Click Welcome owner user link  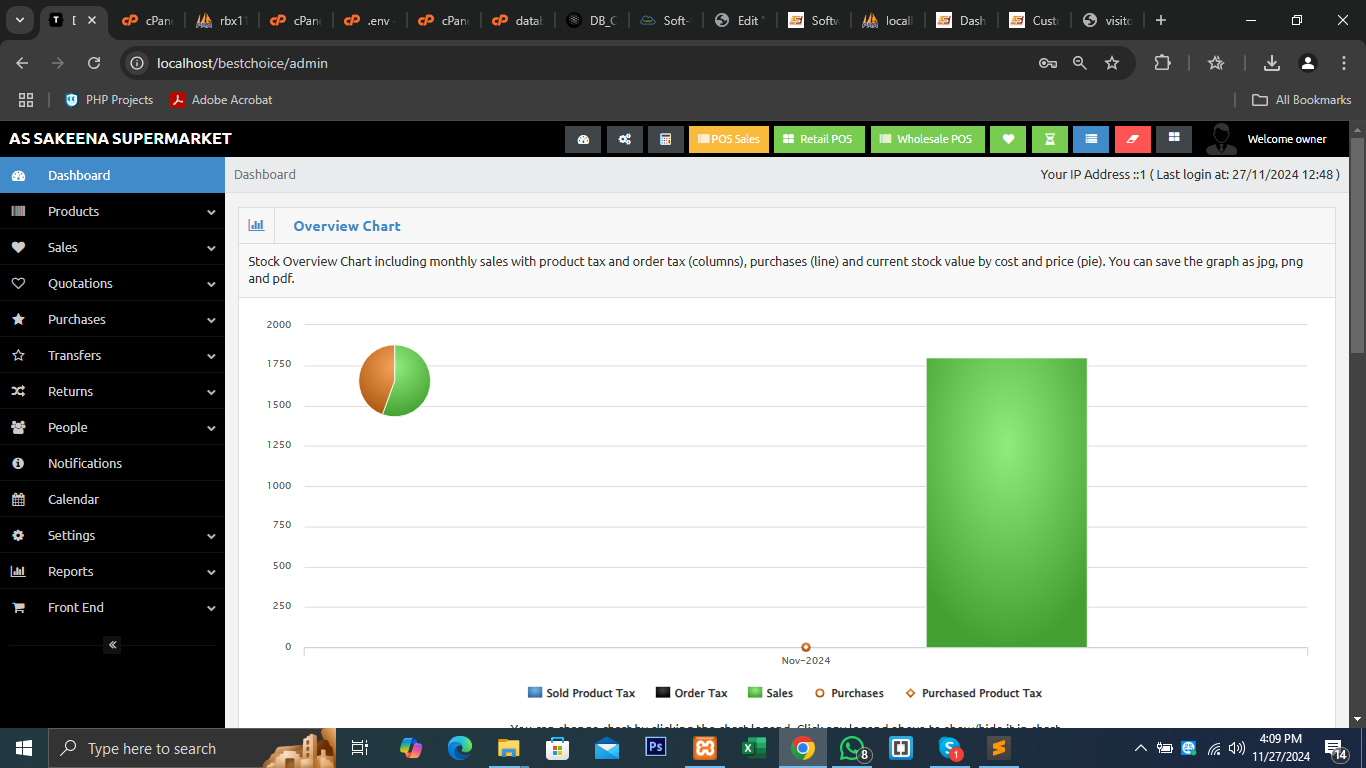click(1287, 139)
